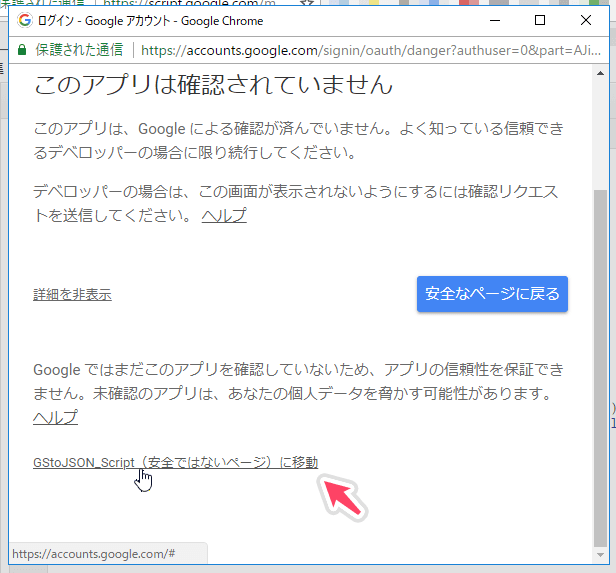The height and width of the screenshot is (573, 616).
Task: Click the 保護された通信 label
Action: [79, 50]
